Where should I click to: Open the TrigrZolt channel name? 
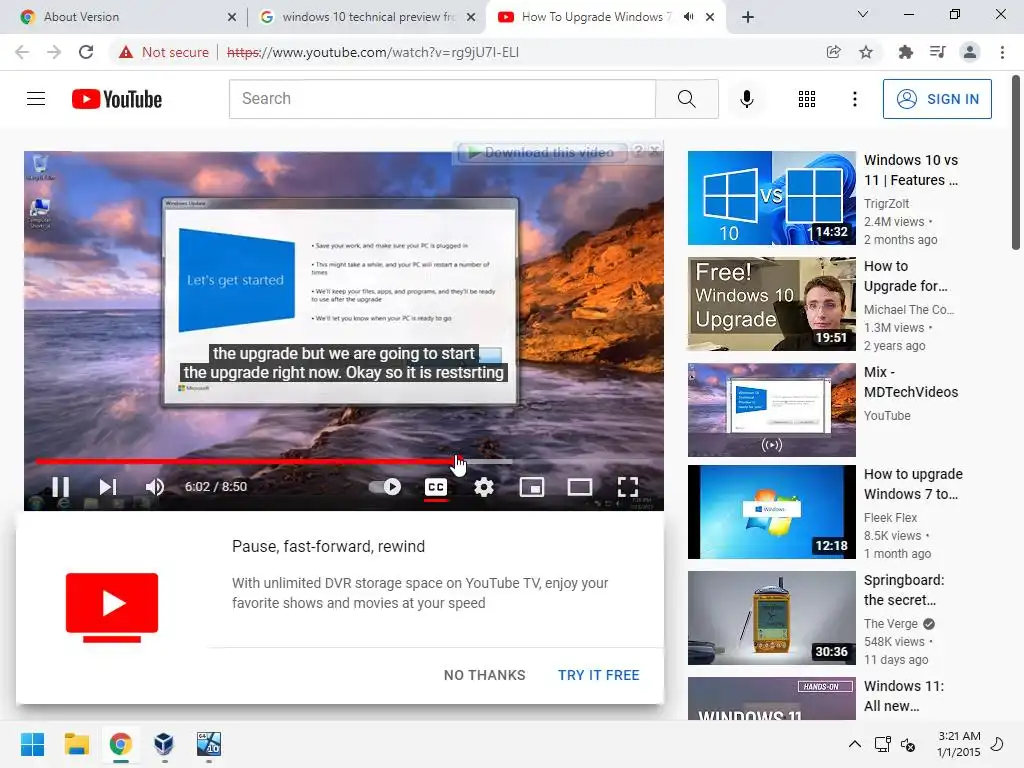pyautogui.click(x=886, y=203)
